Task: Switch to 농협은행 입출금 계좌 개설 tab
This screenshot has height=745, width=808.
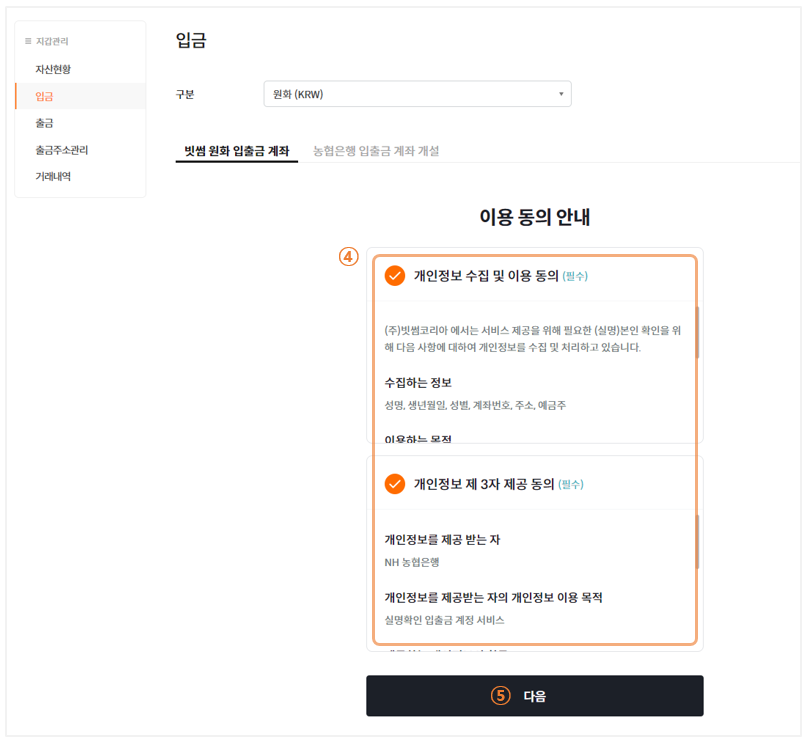Action: (376, 151)
